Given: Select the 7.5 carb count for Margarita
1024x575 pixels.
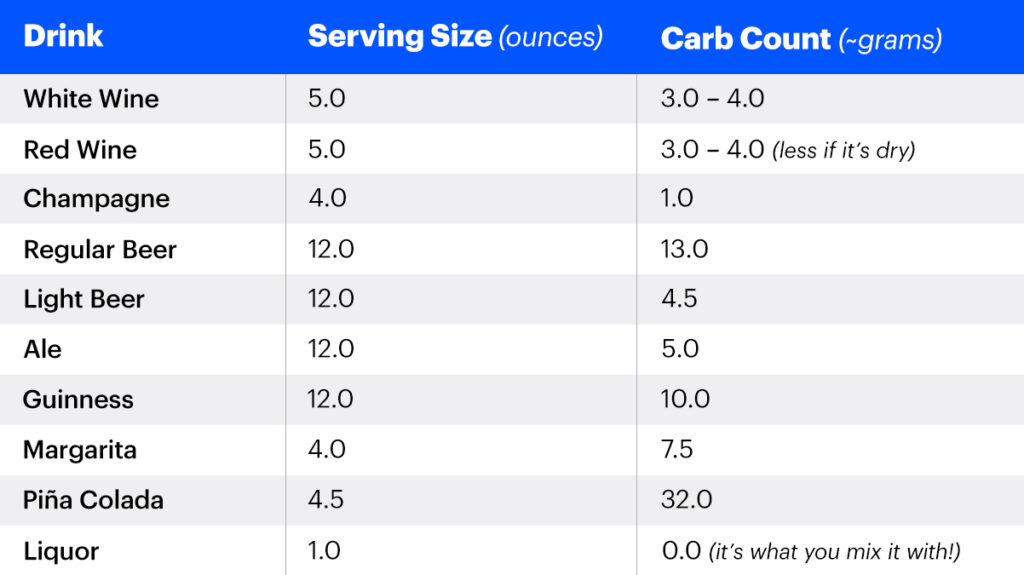Looking at the screenshot, I should point(677,449).
